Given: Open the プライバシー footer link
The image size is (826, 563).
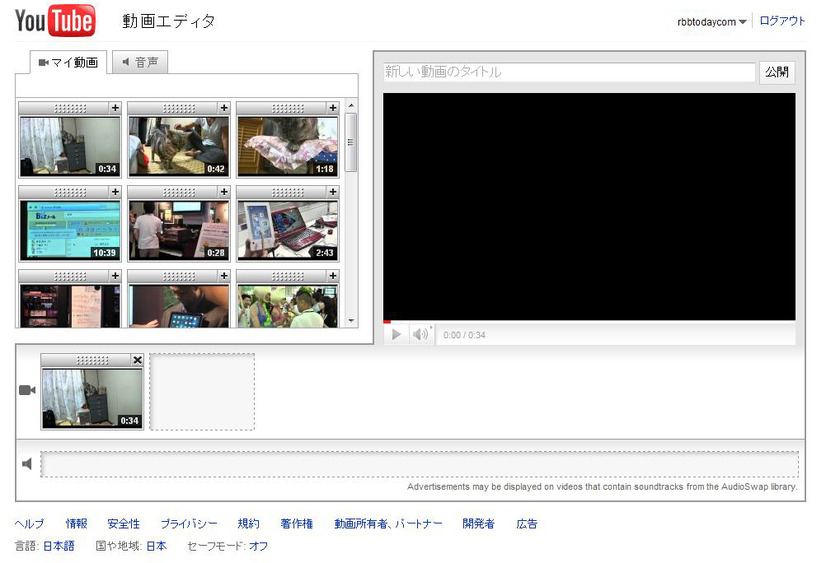Looking at the screenshot, I should [189, 524].
